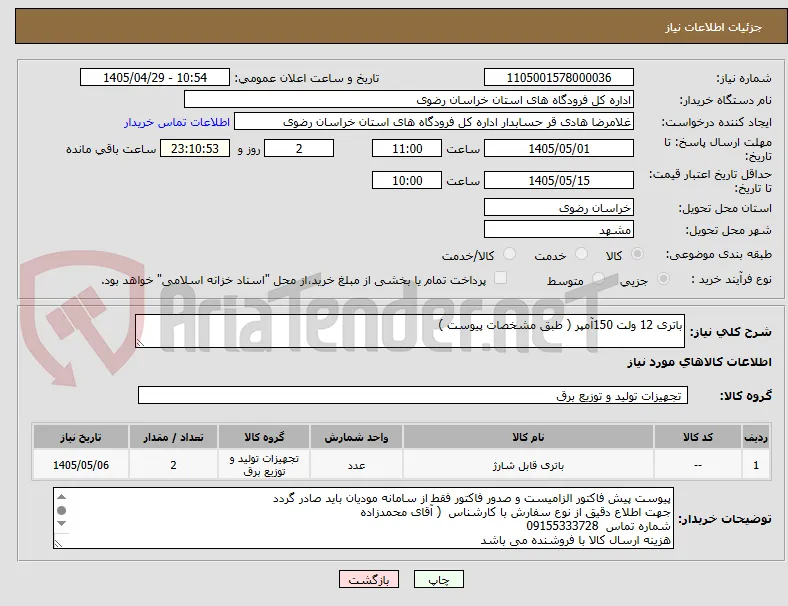
Task: Click the نام کالا column header
Action: pos(528,437)
